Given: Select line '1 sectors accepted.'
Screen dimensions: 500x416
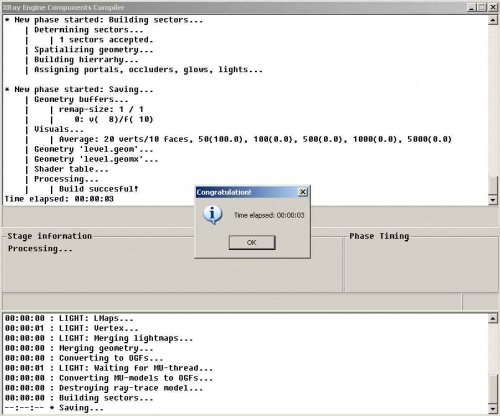Looking at the screenshot, I should pos(106,40).
